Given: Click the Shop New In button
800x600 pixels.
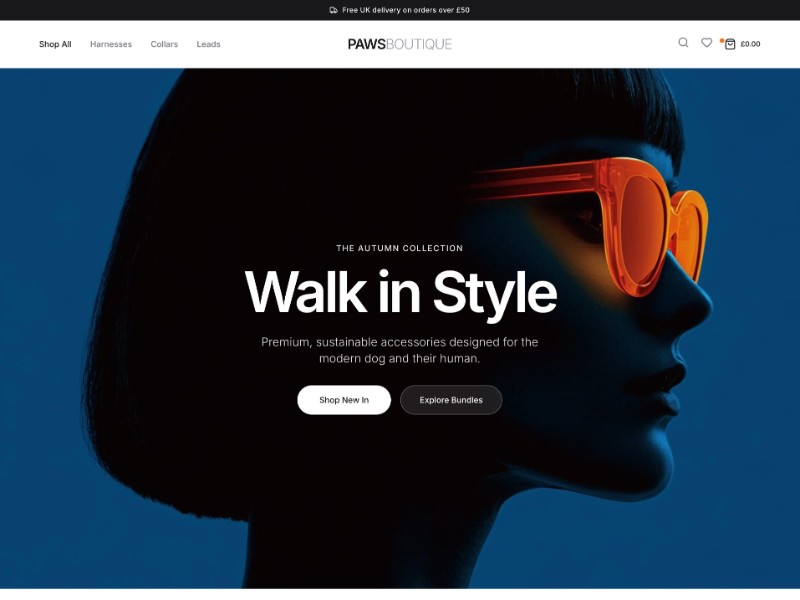Looking at the screenshot, I should 344,400.
